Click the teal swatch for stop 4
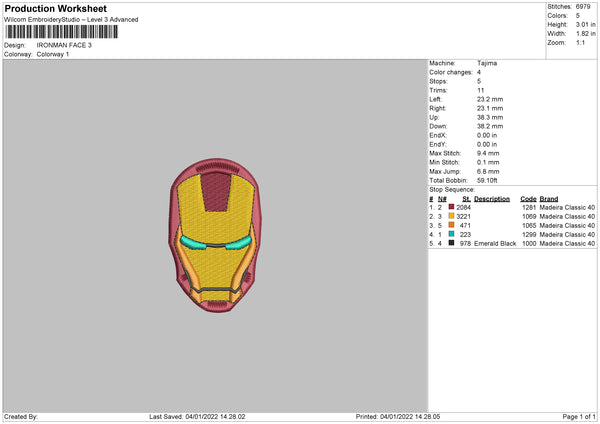The width and height of the screenshot is (600, 424). coord(451,234)
